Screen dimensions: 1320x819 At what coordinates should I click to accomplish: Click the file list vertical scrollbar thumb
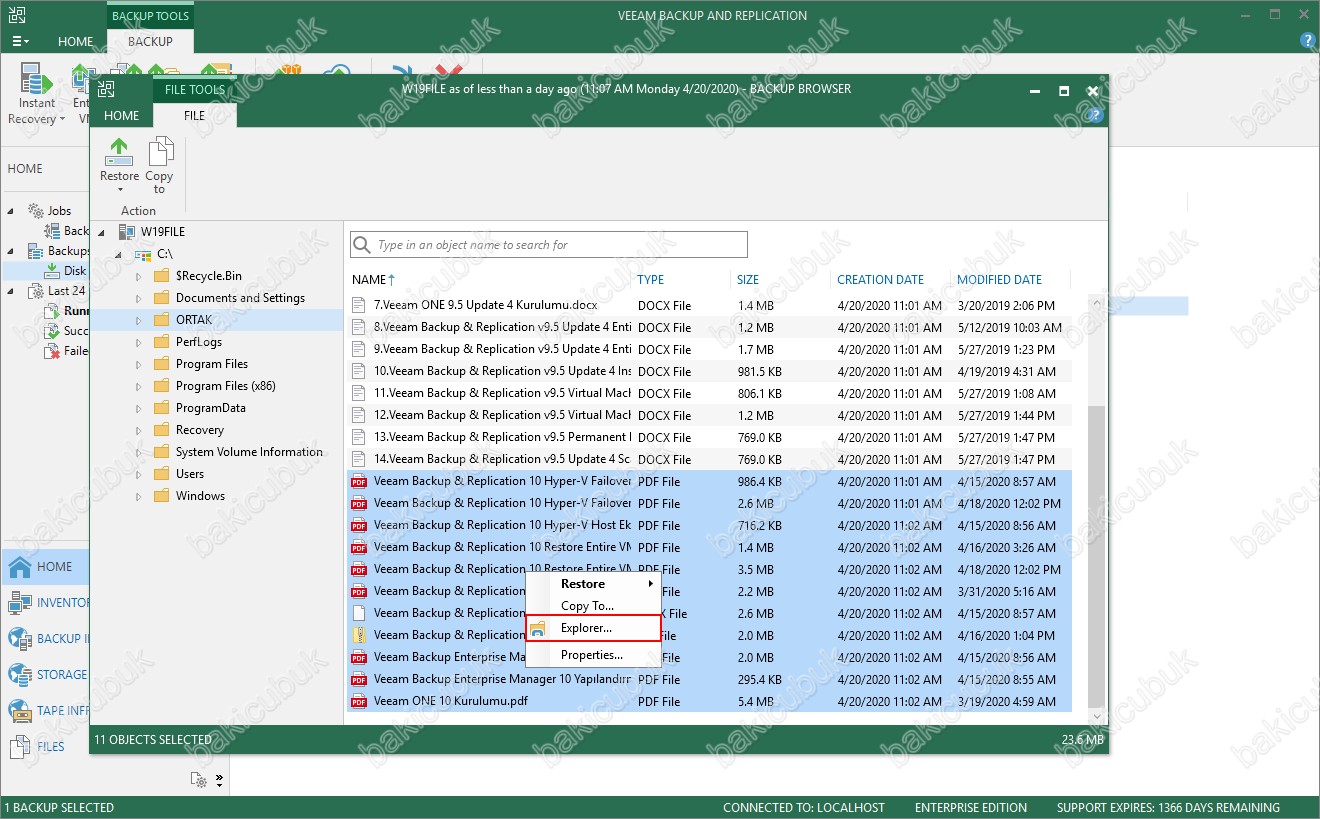coord(1096,555)
